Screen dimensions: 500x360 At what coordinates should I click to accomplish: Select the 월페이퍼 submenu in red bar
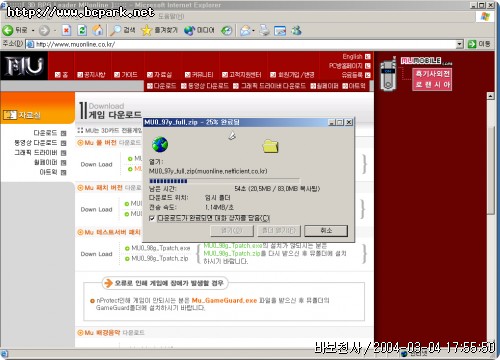click(x=324, y=86)
